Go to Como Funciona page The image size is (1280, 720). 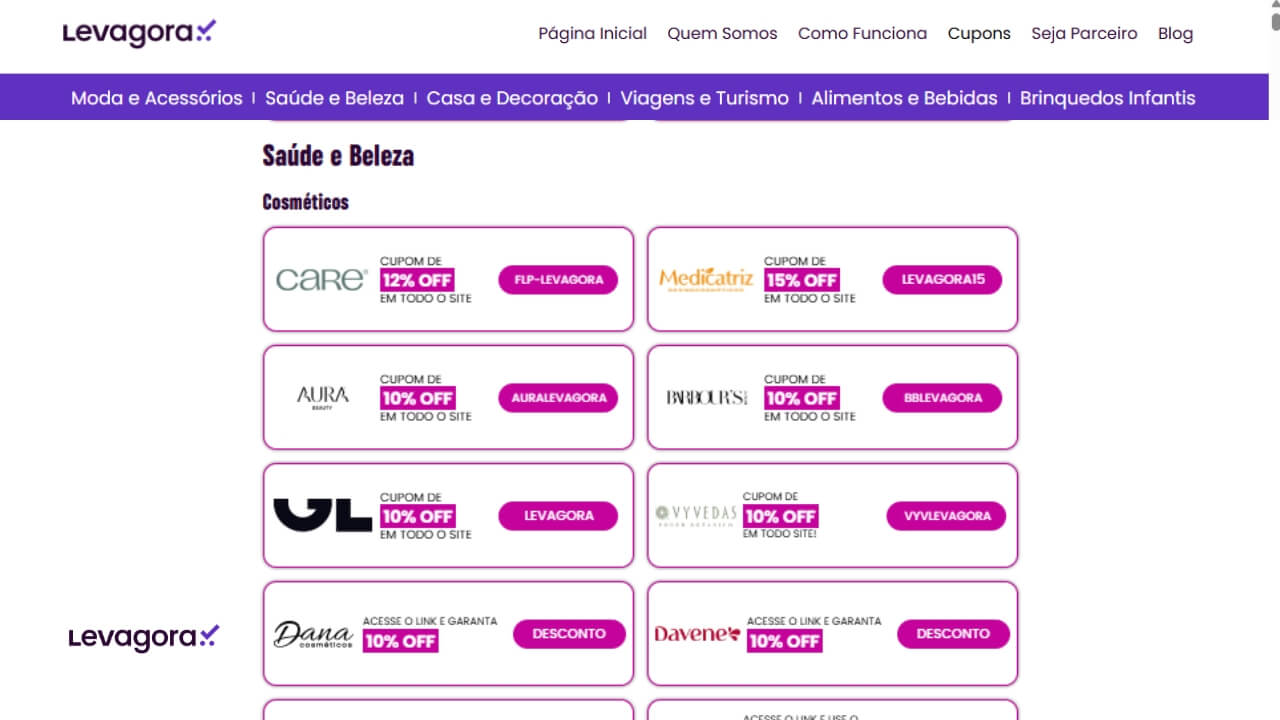pyautogui.click(x=862, y=33)
